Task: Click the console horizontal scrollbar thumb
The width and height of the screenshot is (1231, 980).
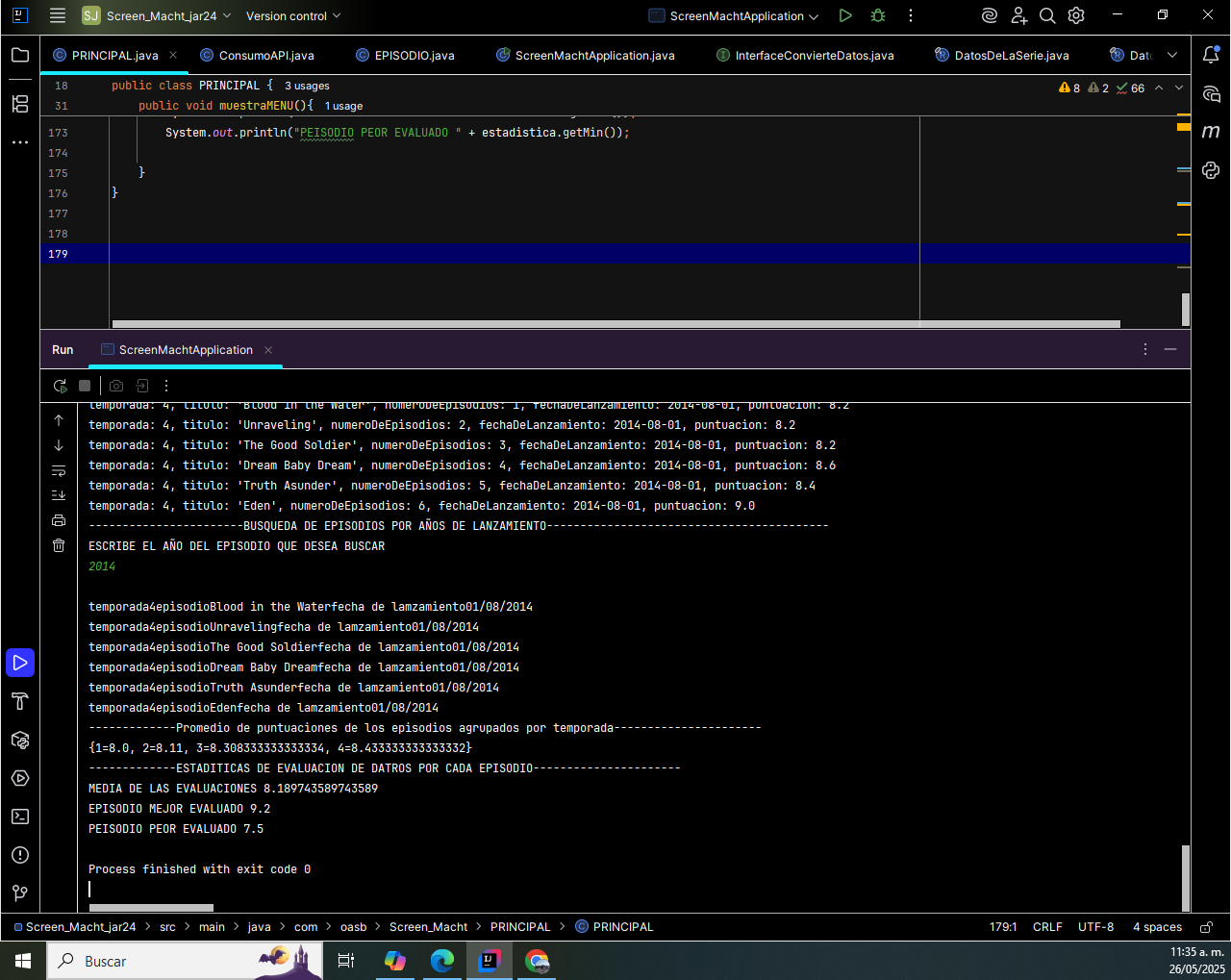Action: pos(151,908)
